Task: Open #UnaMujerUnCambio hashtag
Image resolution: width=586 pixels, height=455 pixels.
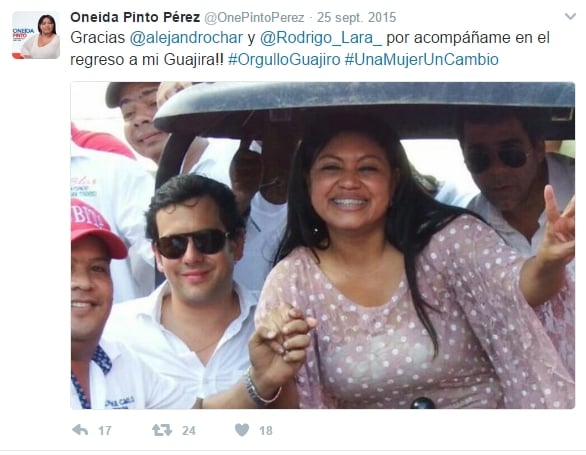Action: pyautogui.click(x=422, y=59)
